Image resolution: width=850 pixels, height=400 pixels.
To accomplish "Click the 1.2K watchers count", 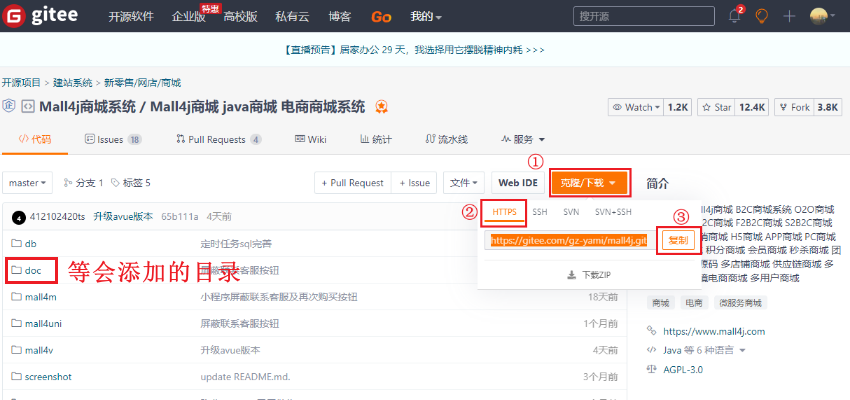I will click(678, 107).
